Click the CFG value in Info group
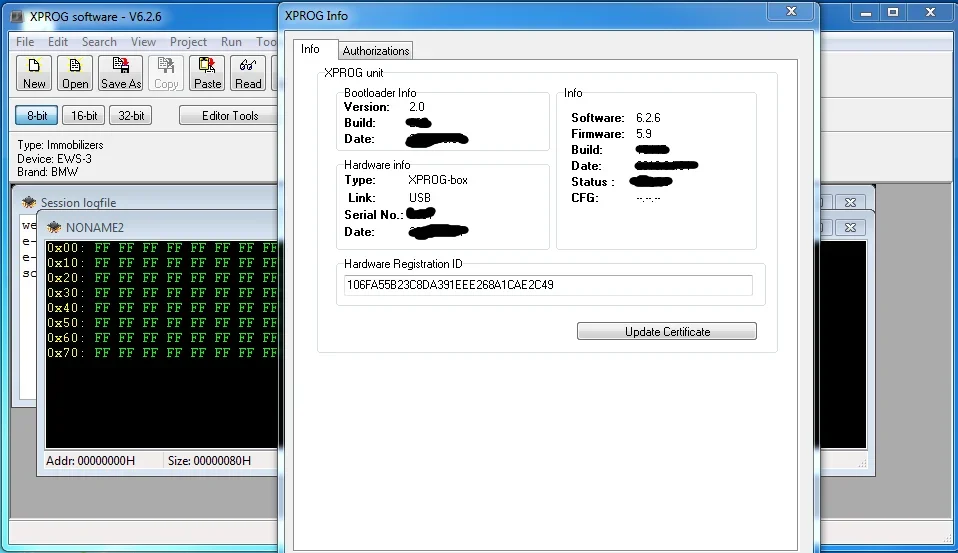958x553 pixels. [x=648, y=198]
